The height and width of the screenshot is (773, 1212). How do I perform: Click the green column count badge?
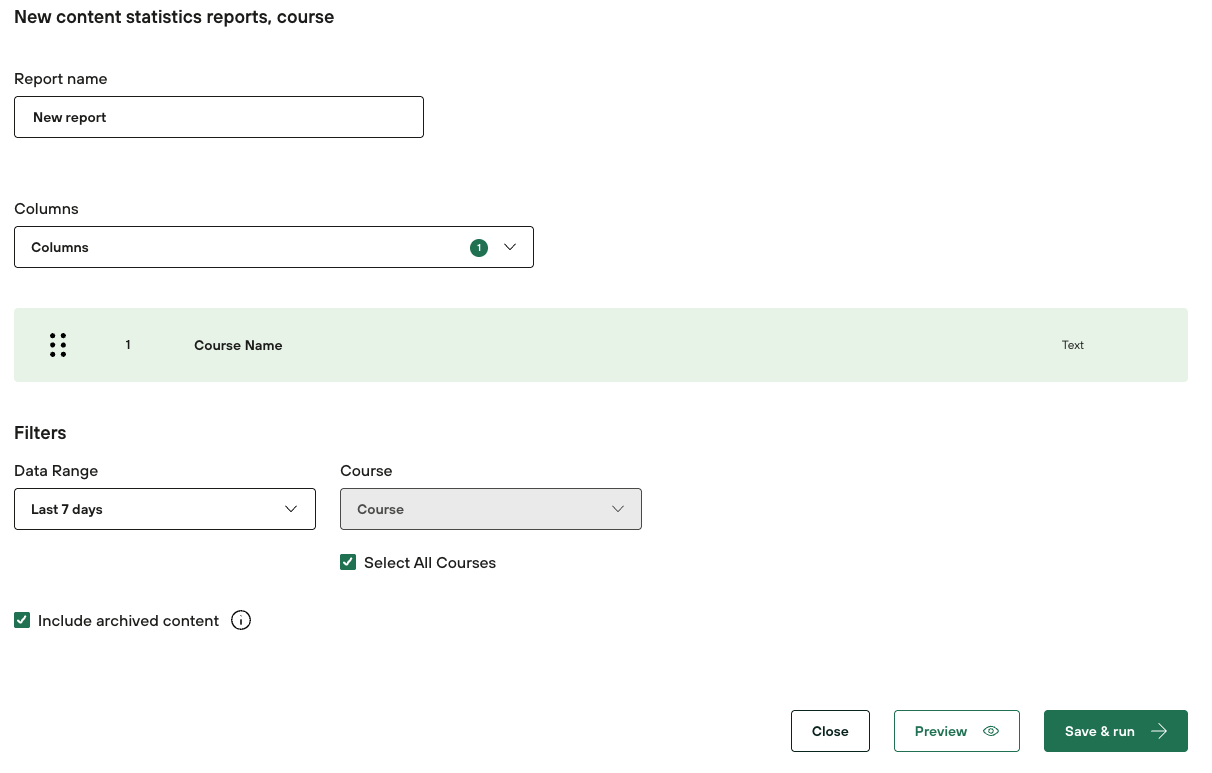[479, 248]
